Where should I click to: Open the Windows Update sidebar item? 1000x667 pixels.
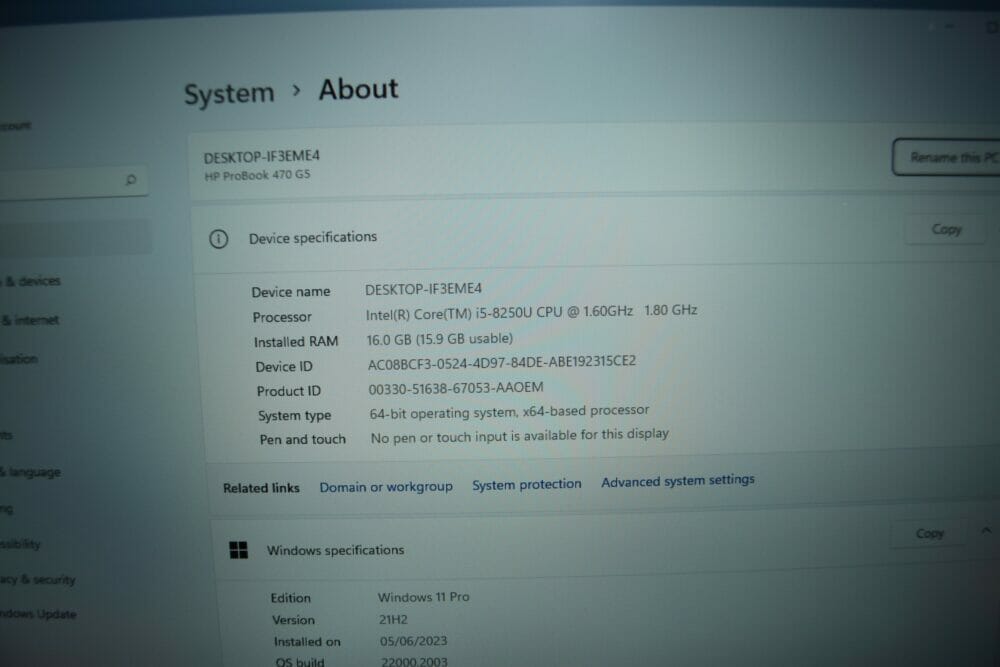pyautogui.click(x=38, y=614)
